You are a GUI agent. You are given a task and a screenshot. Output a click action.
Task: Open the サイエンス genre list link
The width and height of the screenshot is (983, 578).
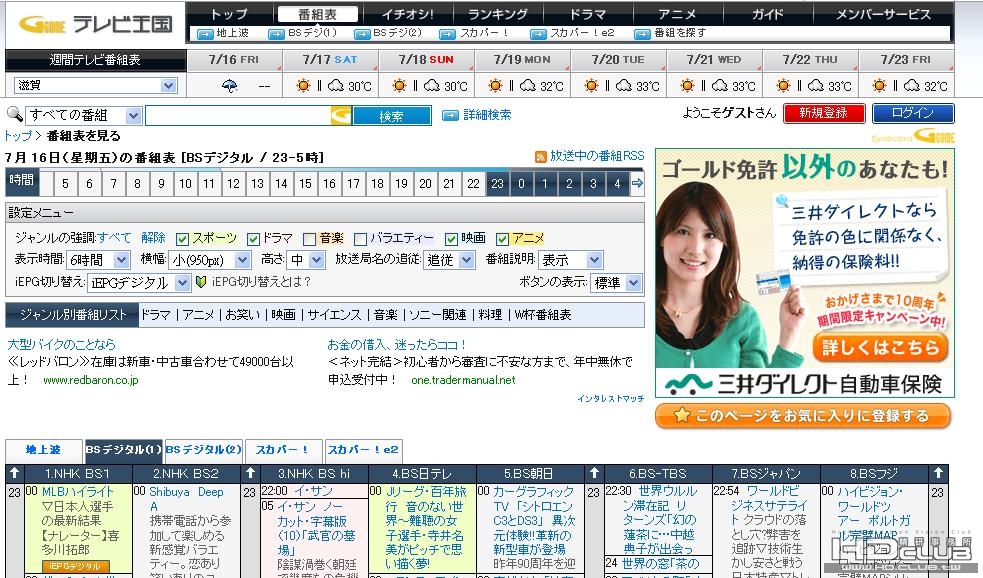(x=335, y=315)
